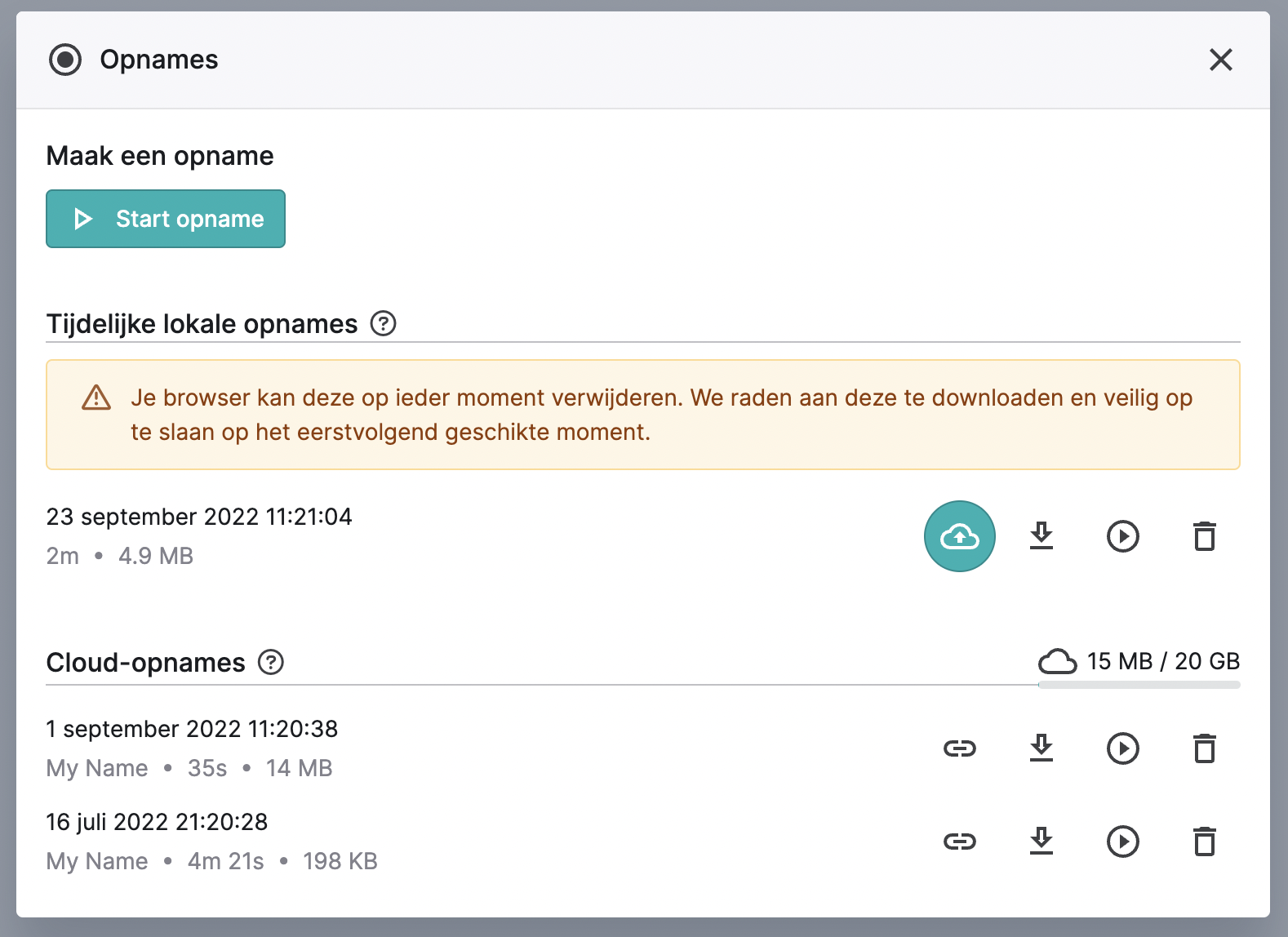Screen dimensions: 1288x937
Task: Start a new recording with Start opname
Action: pyautogui.click(x=166, y=219)
